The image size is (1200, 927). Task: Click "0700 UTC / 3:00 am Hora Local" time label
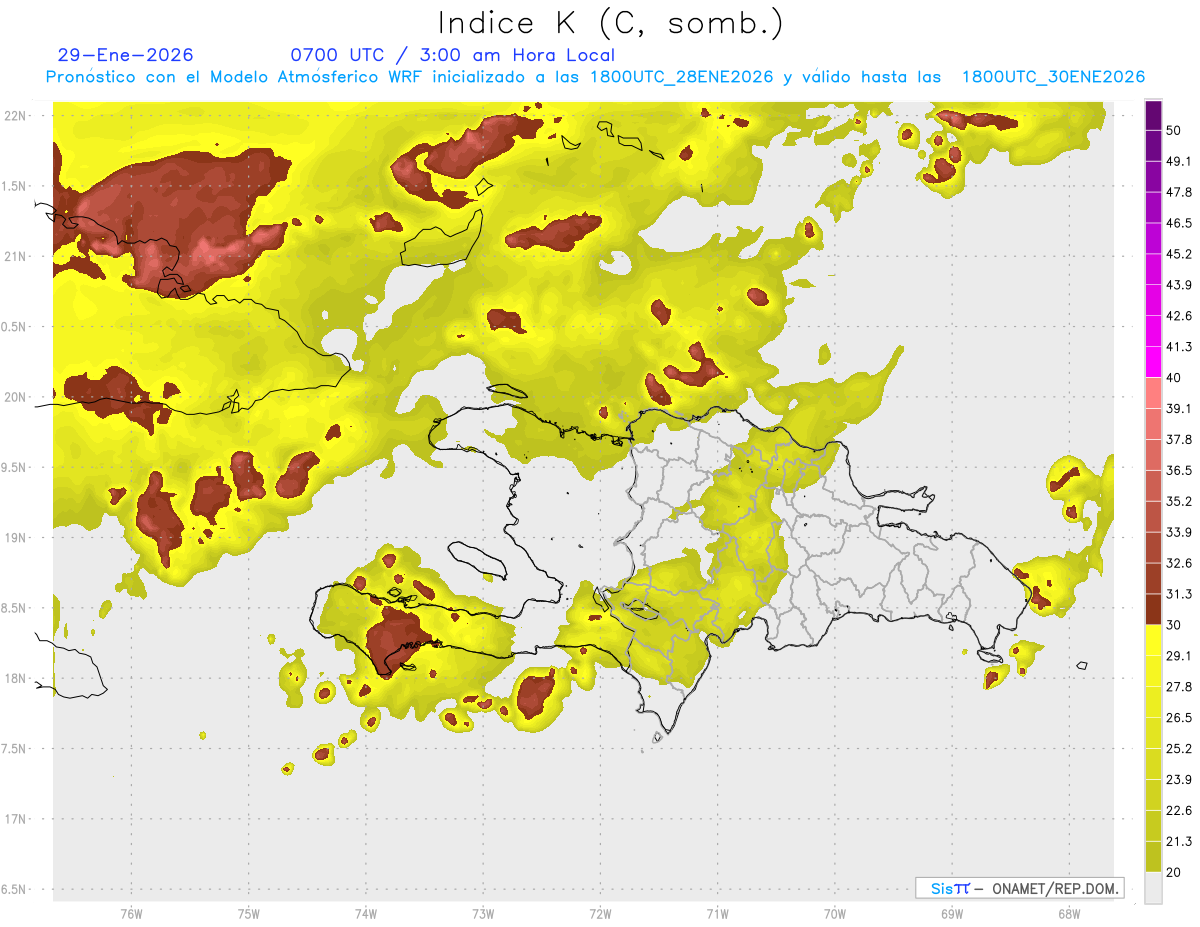click(x=452, y=55)
